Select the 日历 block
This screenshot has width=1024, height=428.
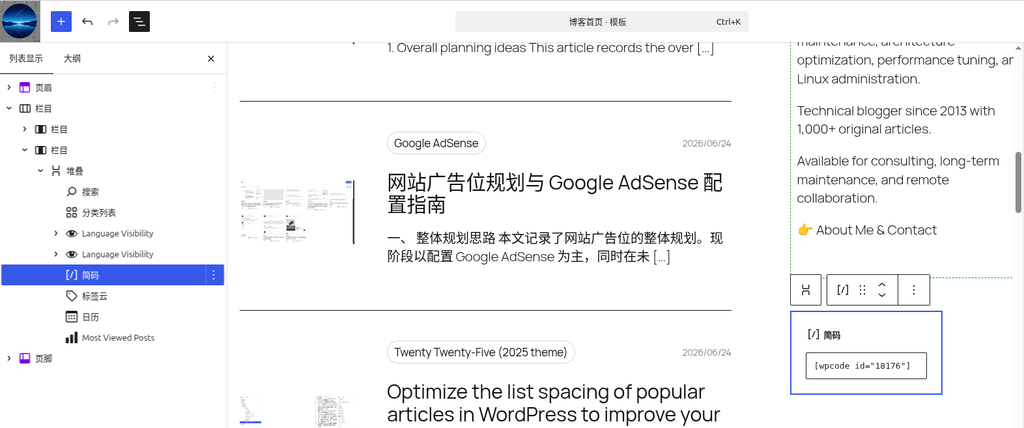point(90,317)
